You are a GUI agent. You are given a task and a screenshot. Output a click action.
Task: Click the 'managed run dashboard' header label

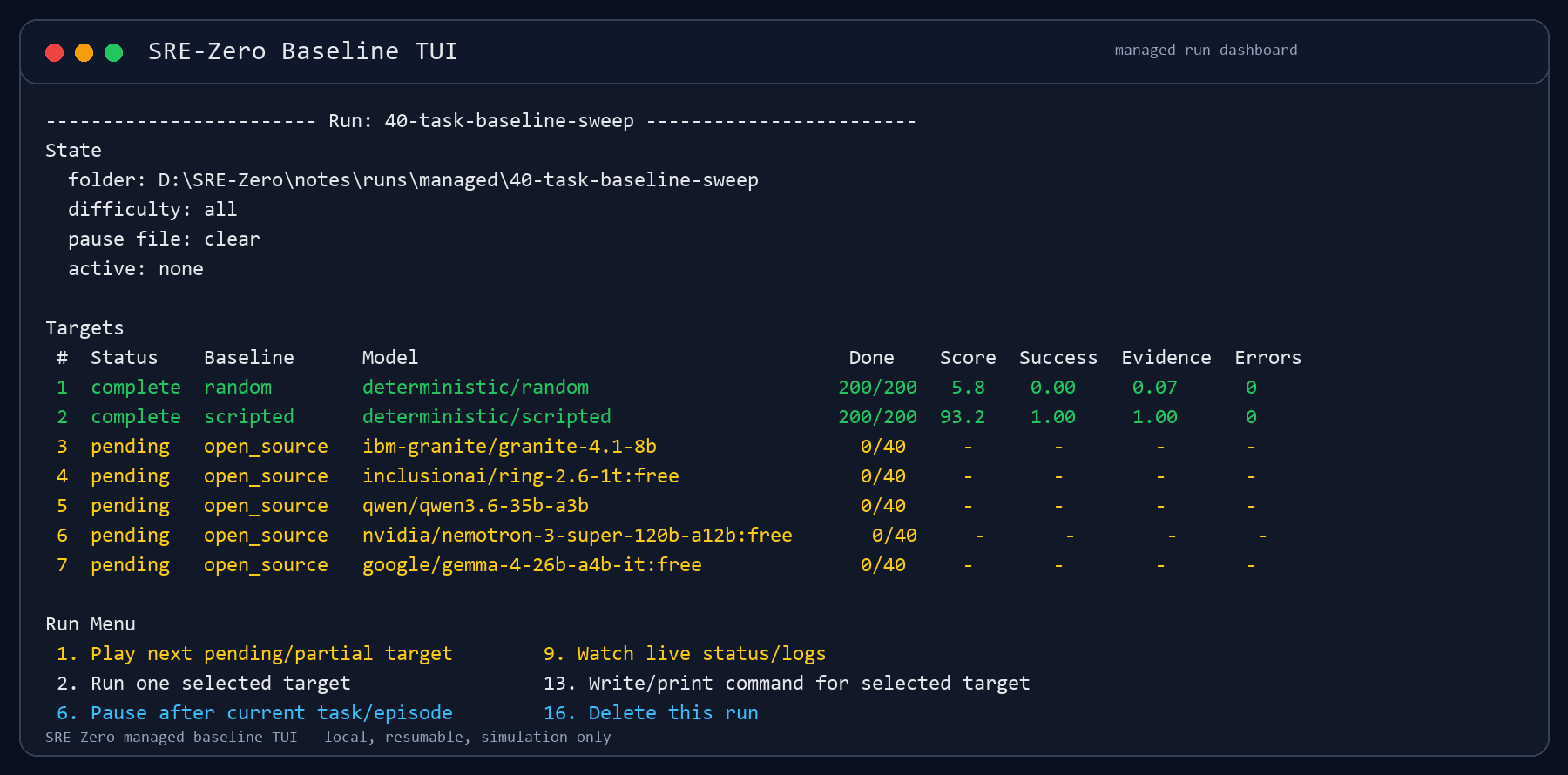1206,51
